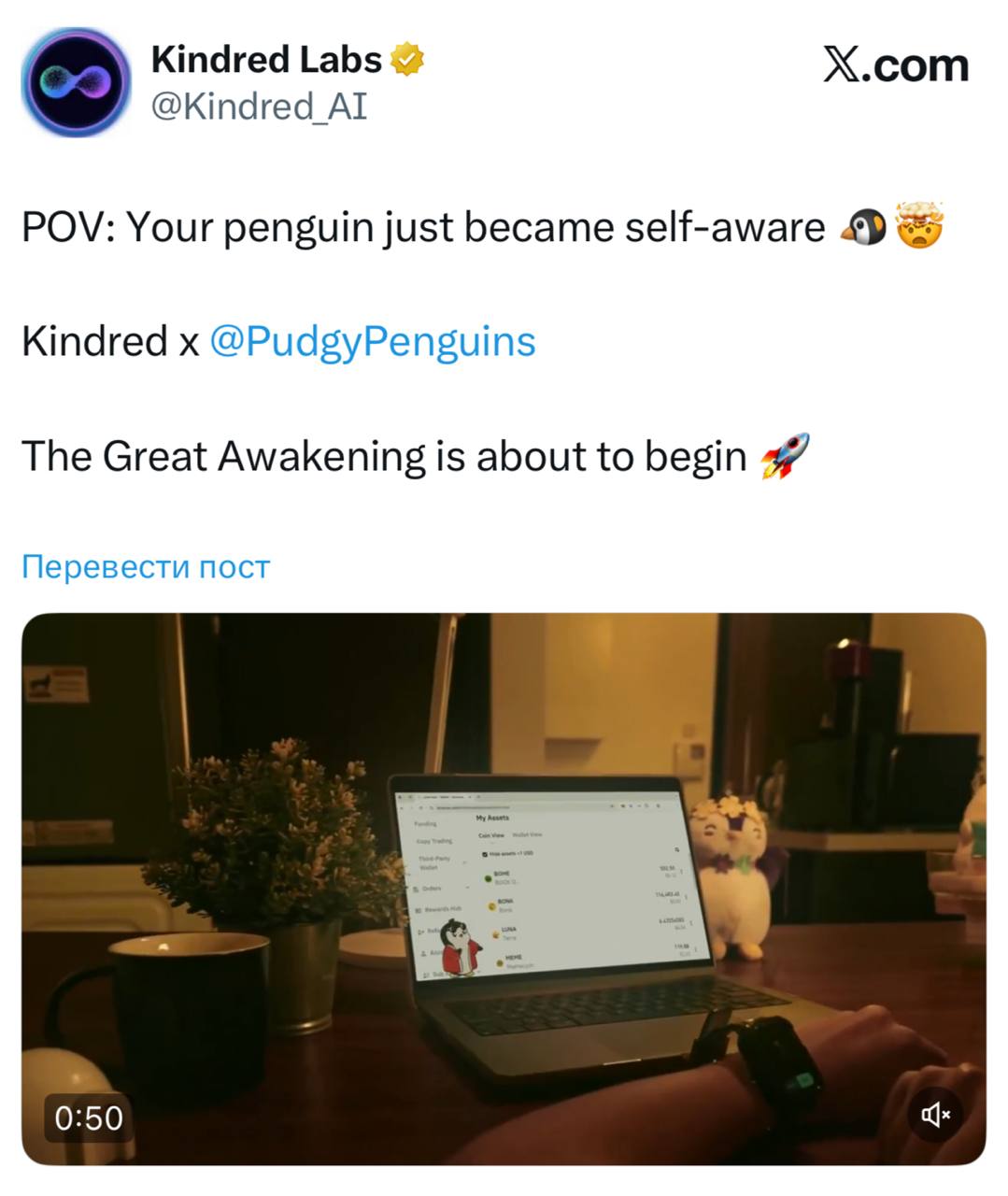Switch to the Coin View tab
Image resolution: width=1008 pixels, height=1196 pixels.
coord(491,835)
